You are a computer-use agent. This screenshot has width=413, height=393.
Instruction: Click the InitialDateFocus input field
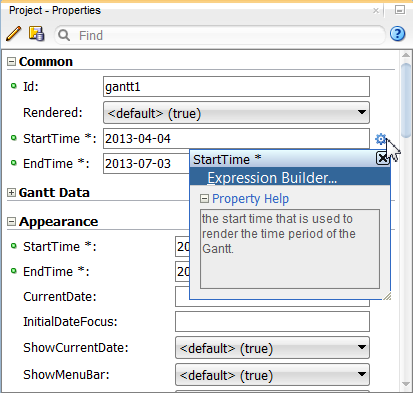point(272,322)
